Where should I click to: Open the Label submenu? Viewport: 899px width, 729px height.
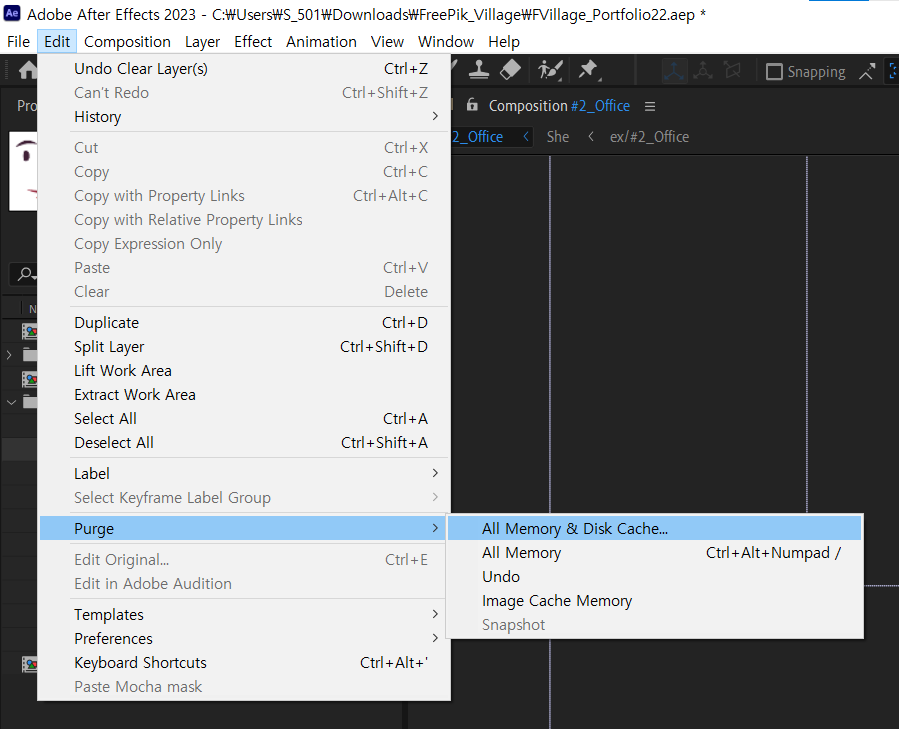[x=244, y=473]
